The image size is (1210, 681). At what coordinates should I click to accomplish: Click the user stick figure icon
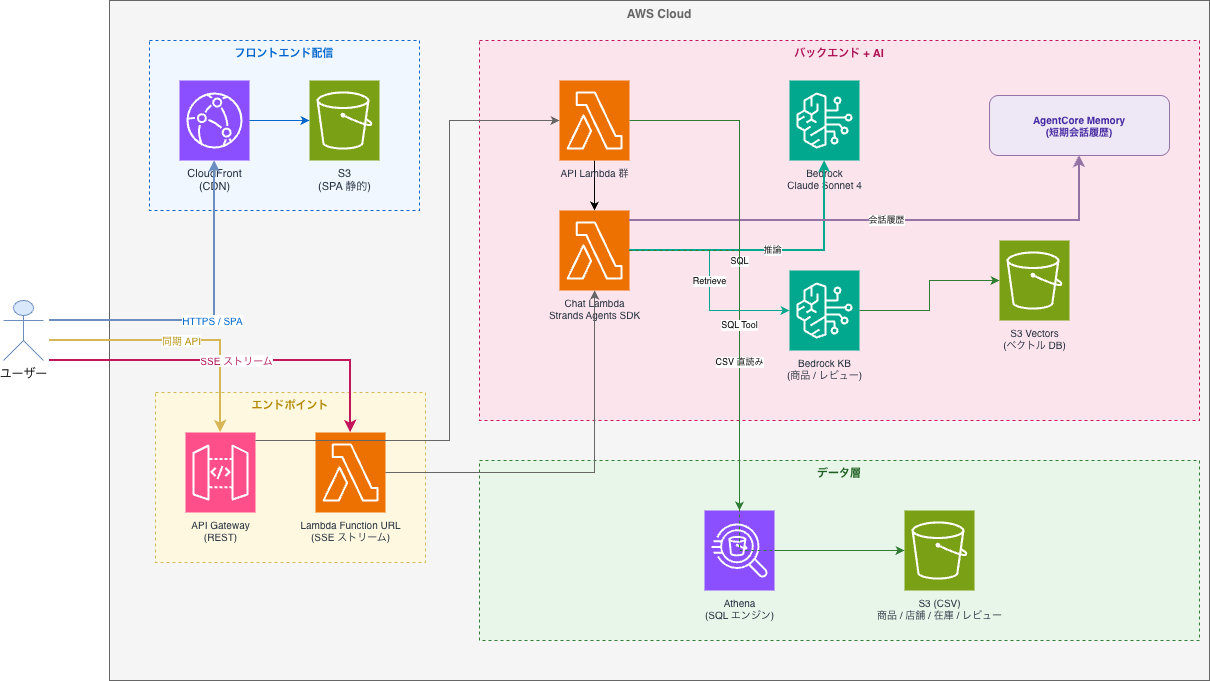25,330
